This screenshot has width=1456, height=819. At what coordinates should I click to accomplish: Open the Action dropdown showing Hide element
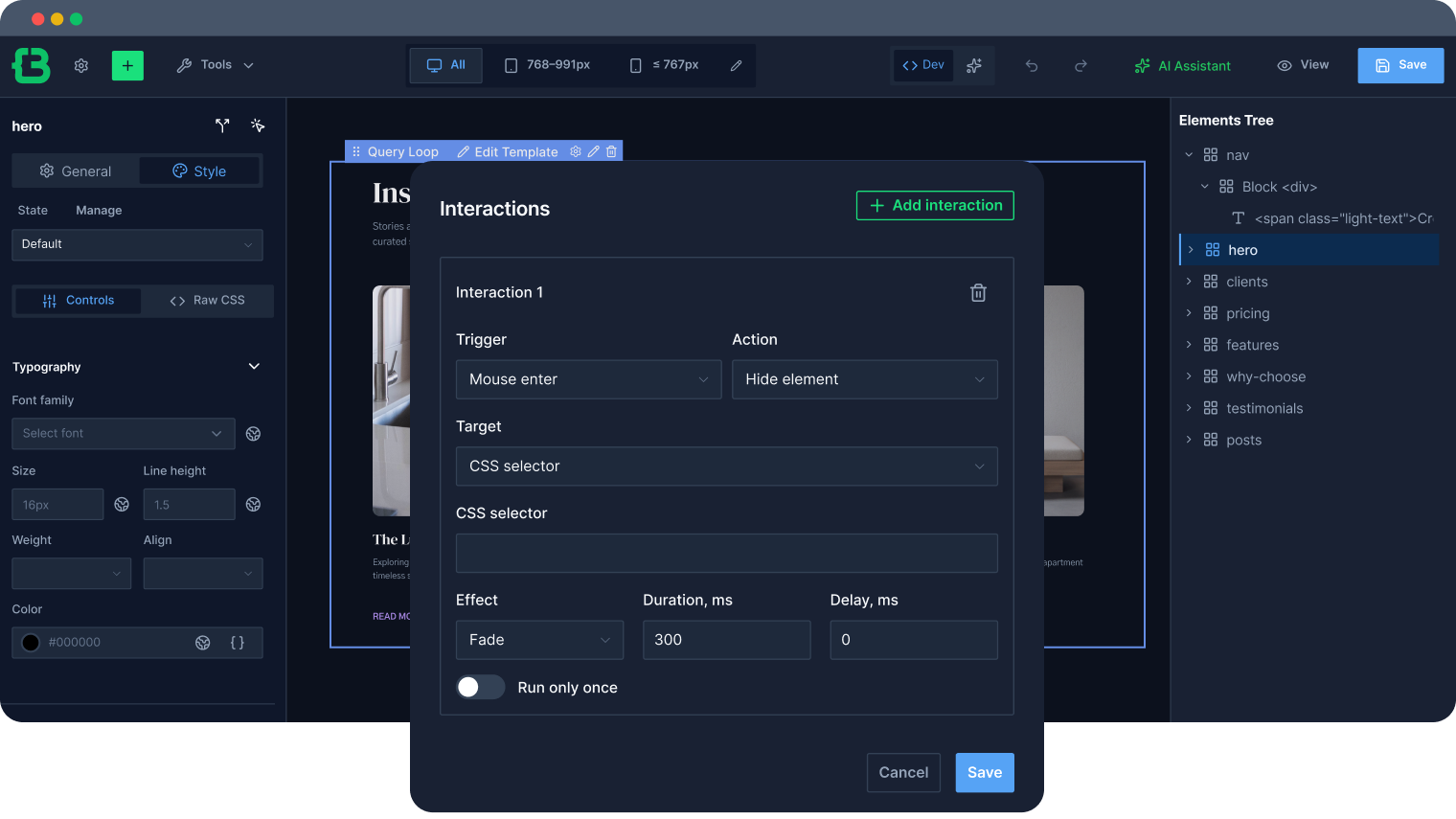[x=865, y=379]
